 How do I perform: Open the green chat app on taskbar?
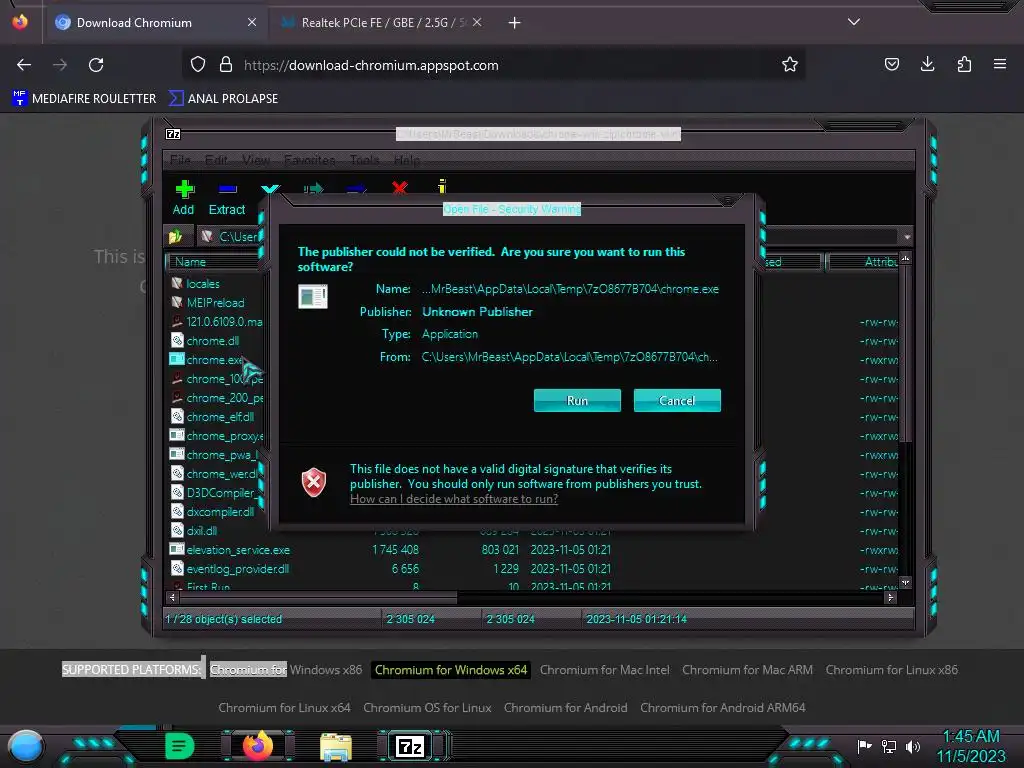(x=180, y=746)
